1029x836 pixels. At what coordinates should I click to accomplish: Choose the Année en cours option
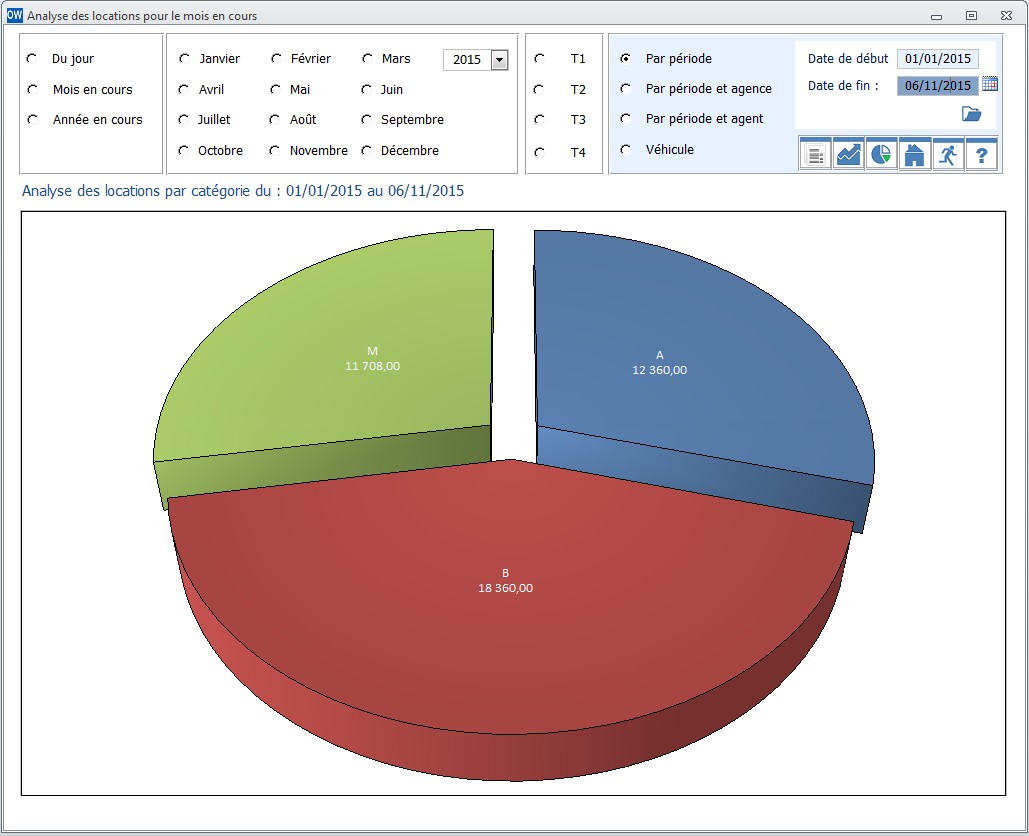click(32, 119)
